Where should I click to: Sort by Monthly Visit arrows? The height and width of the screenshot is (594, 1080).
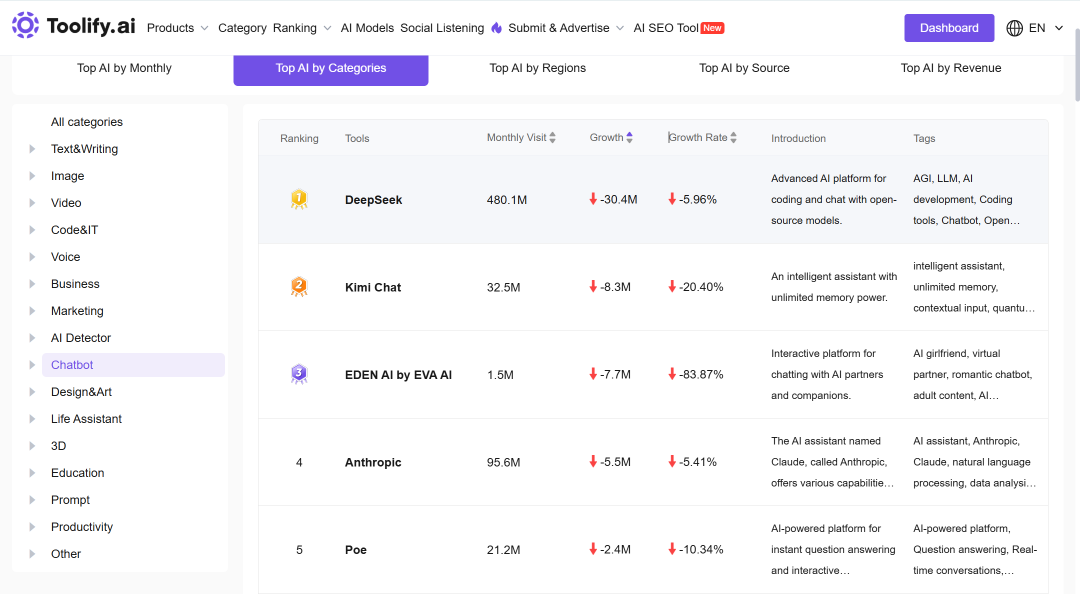click(x=552, y=138)
